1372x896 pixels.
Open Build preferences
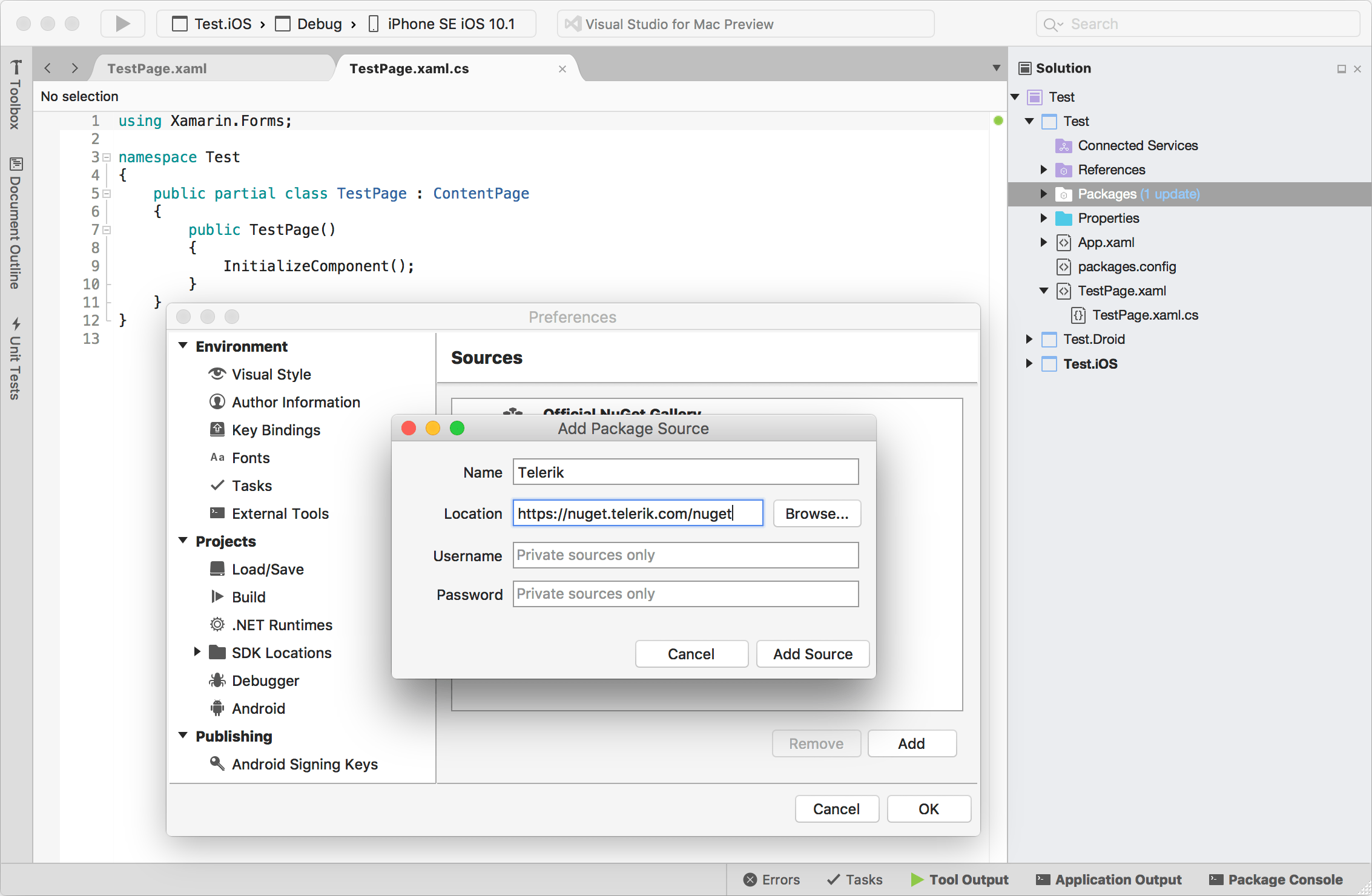pos(237,597)
